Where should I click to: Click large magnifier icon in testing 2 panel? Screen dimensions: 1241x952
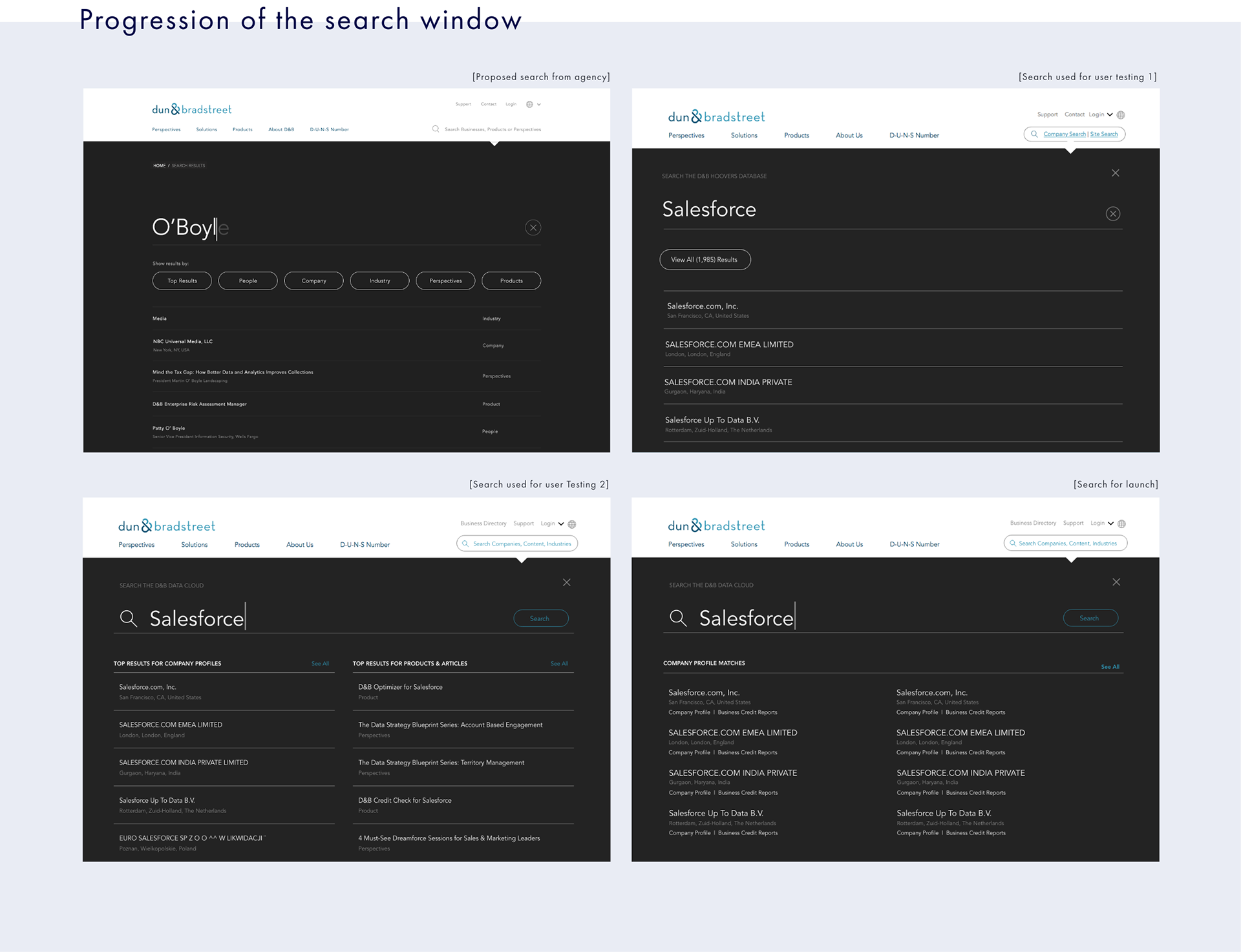tap(129, 619)
